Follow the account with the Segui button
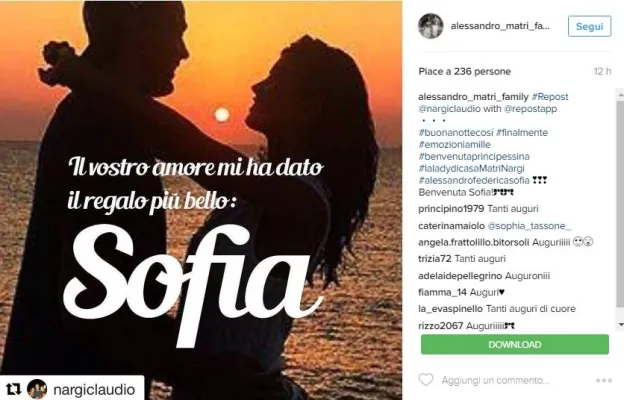Screen dimensions: 624x400 click(x=589, y=26)
